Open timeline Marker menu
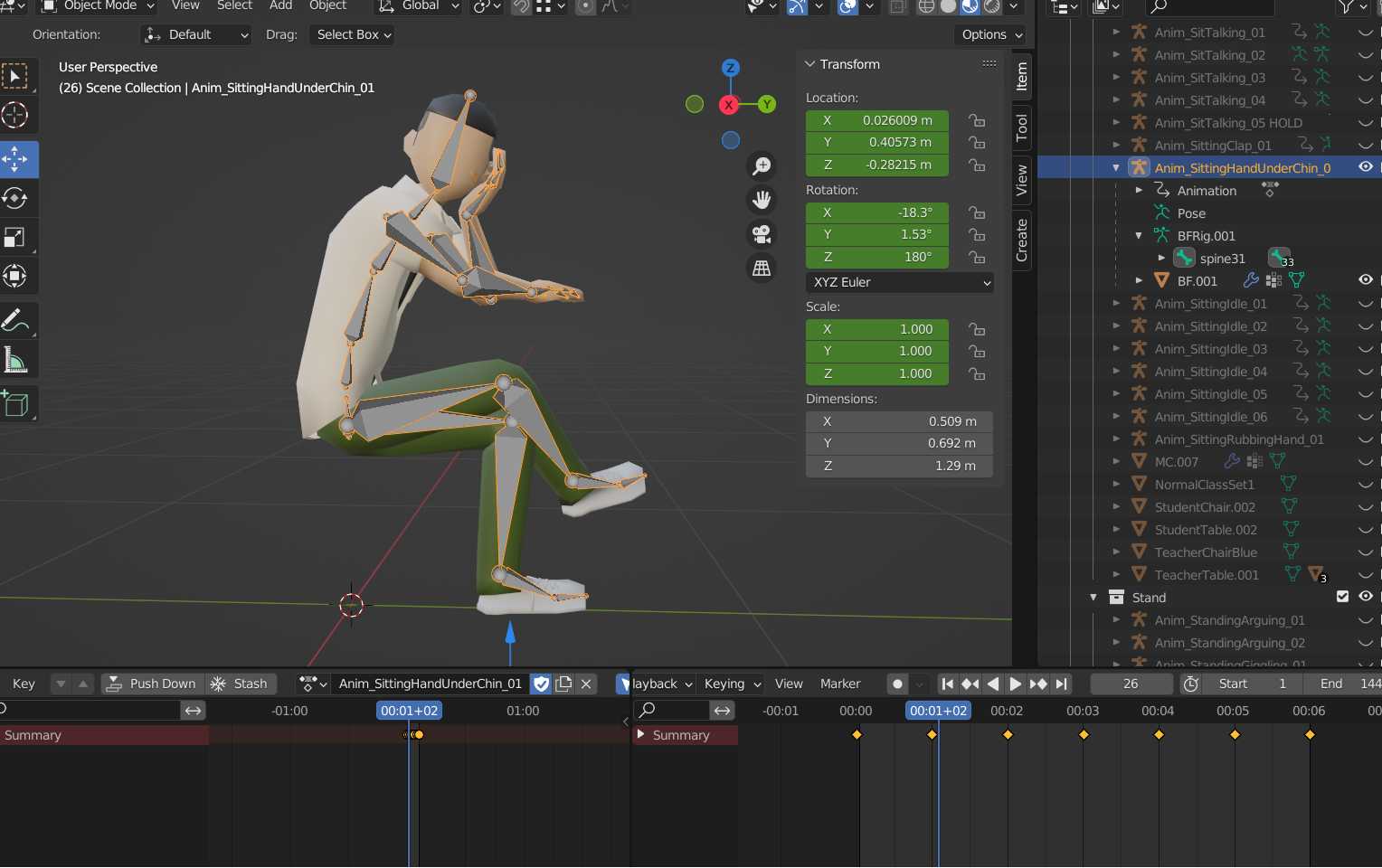The height and width of the screenshot is (868, 1382). point(840,684)
